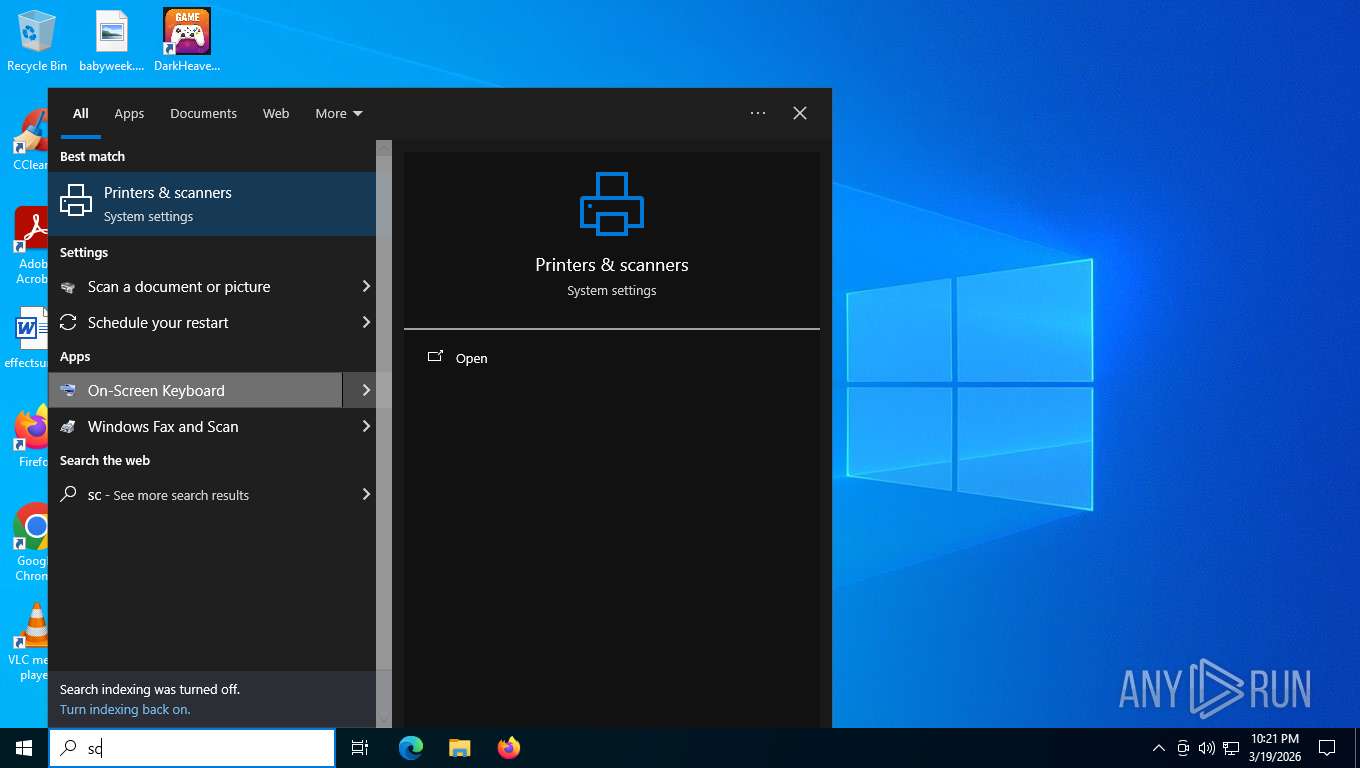This screenshot has height=768, width=1360.
Task: Open On-Screen Keyboard app result
Action: (195, 390)
